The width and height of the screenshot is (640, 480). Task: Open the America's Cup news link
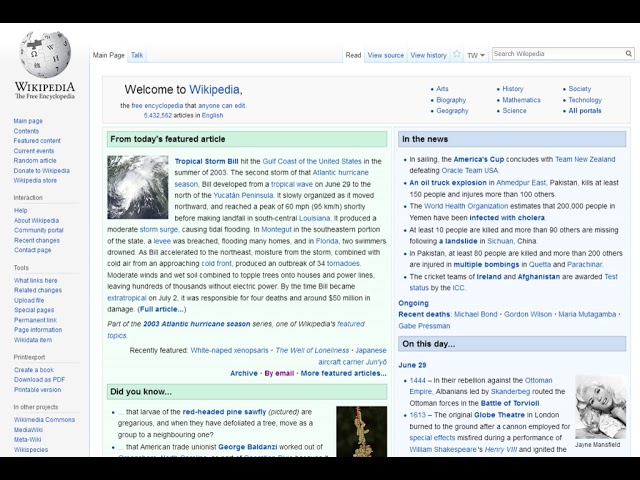(x=479, y=159)
